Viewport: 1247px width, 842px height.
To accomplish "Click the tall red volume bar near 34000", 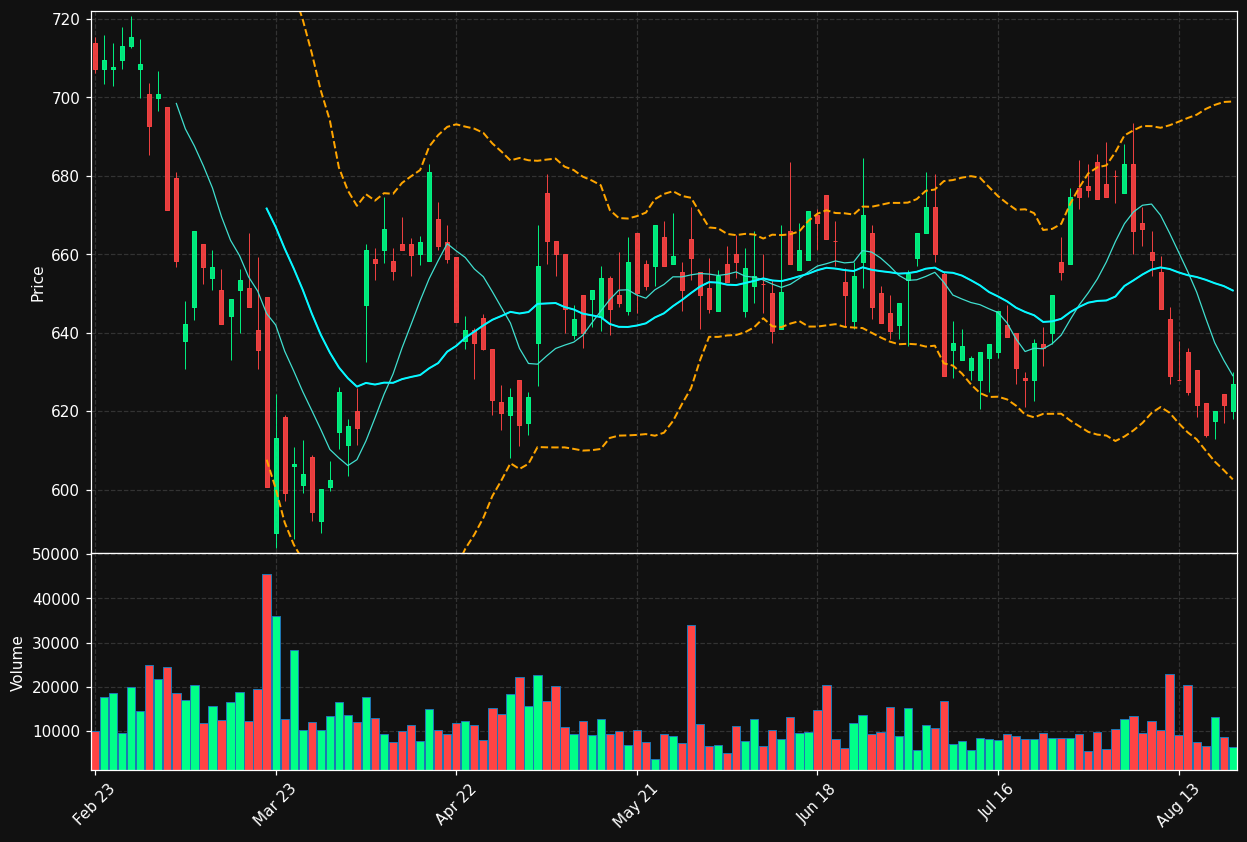I will (x=691, y=697).
